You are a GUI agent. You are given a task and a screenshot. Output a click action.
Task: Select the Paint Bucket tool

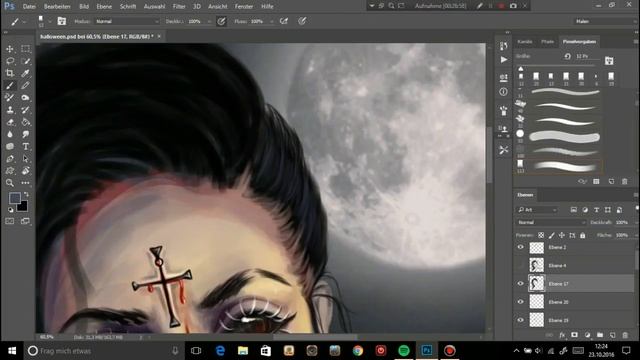pyautogui.click(x=25, y=122)
